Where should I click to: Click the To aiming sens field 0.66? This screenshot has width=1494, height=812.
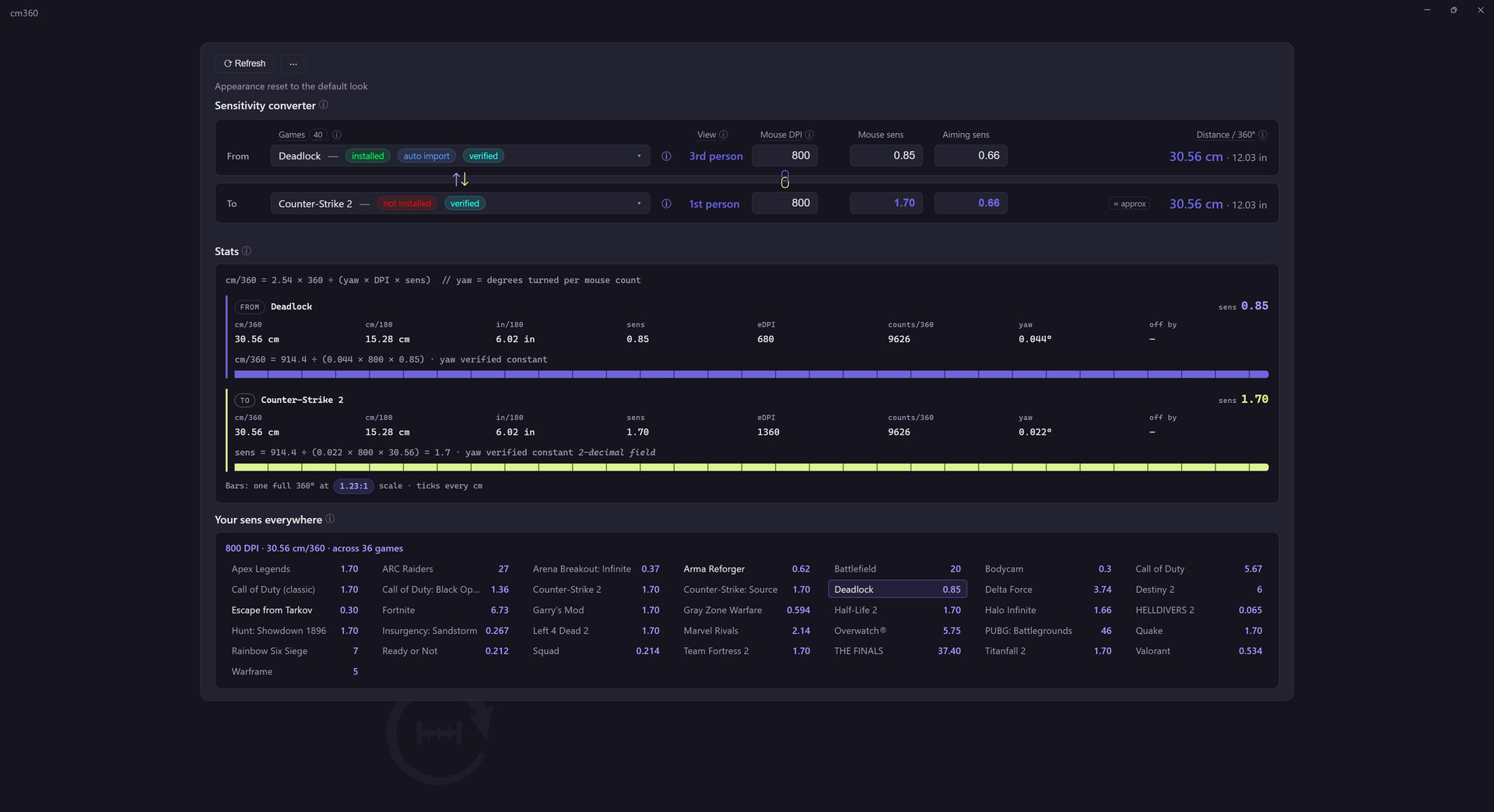pos(971,203)
